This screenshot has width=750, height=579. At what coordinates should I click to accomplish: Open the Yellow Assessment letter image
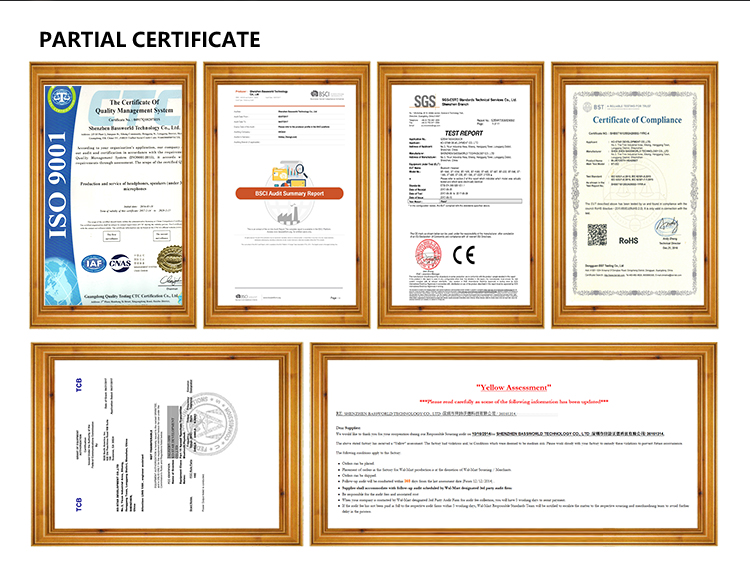(513, 444)
